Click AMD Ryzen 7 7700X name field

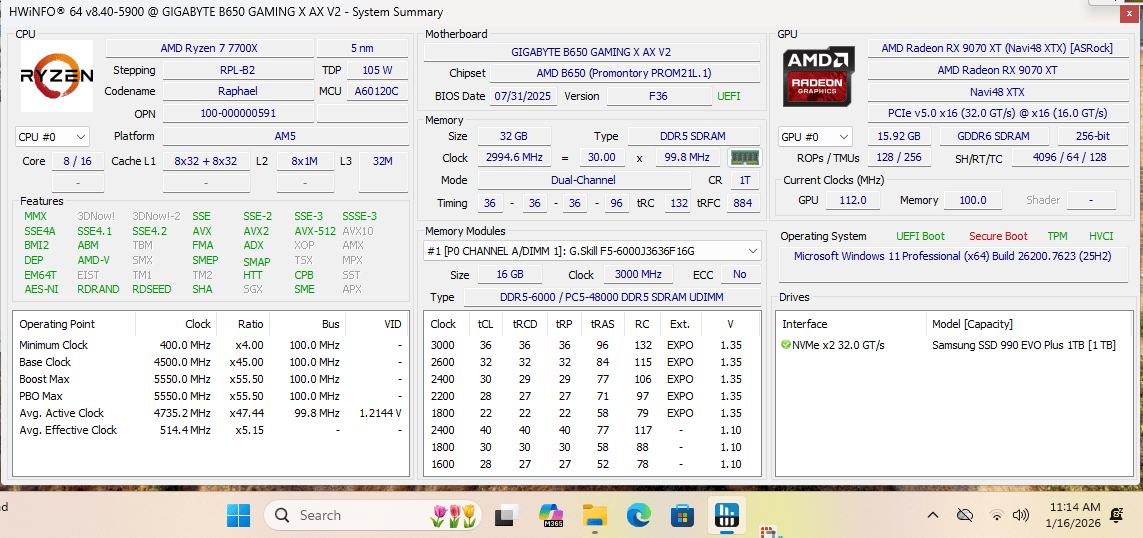coord(209,48)
